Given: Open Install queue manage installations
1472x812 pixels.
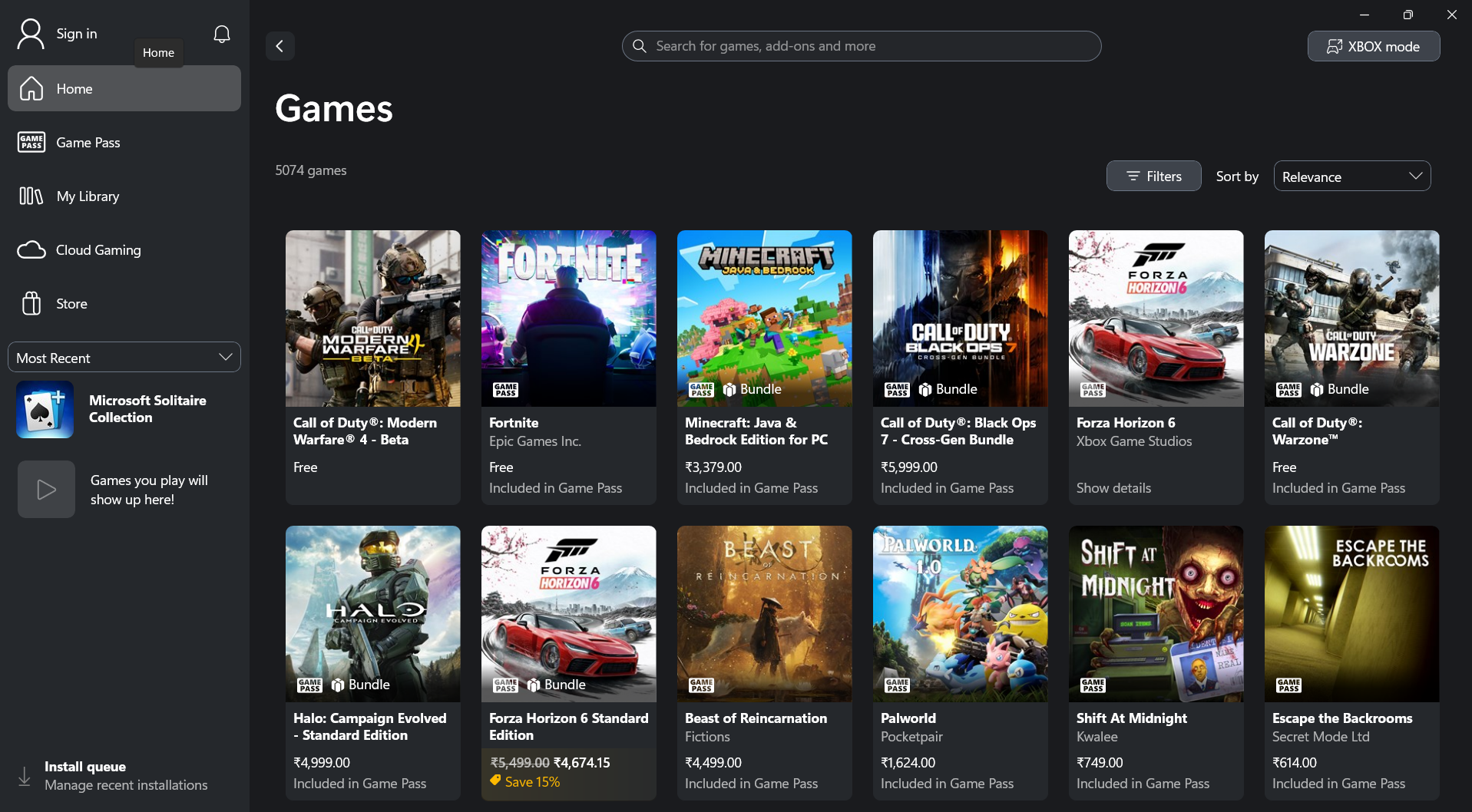Looking at the screenshot, I should (126, 776).
